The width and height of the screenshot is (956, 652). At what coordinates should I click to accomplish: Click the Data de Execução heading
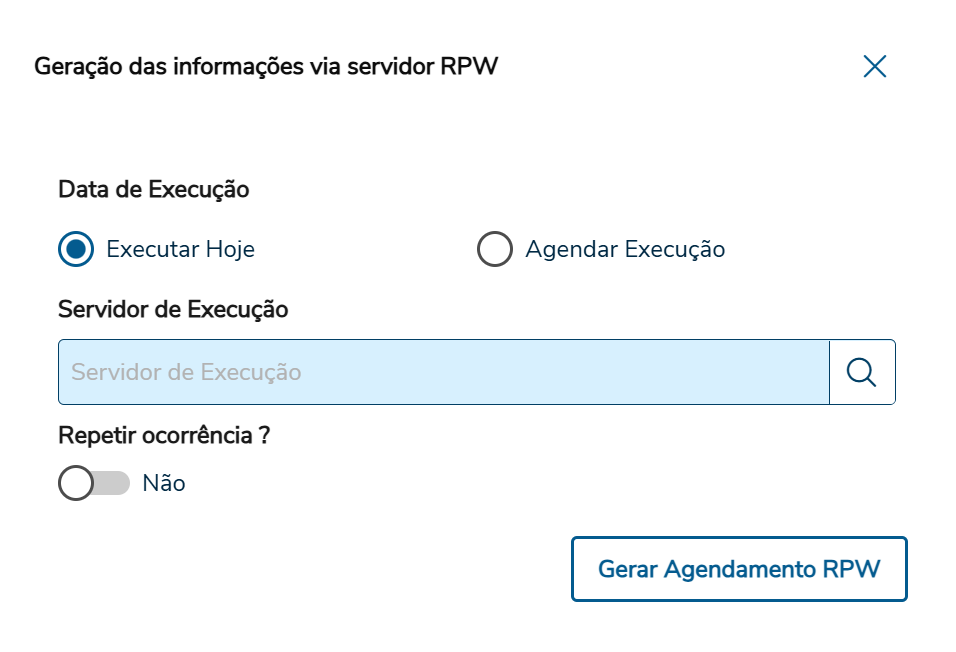click(154, 189)
